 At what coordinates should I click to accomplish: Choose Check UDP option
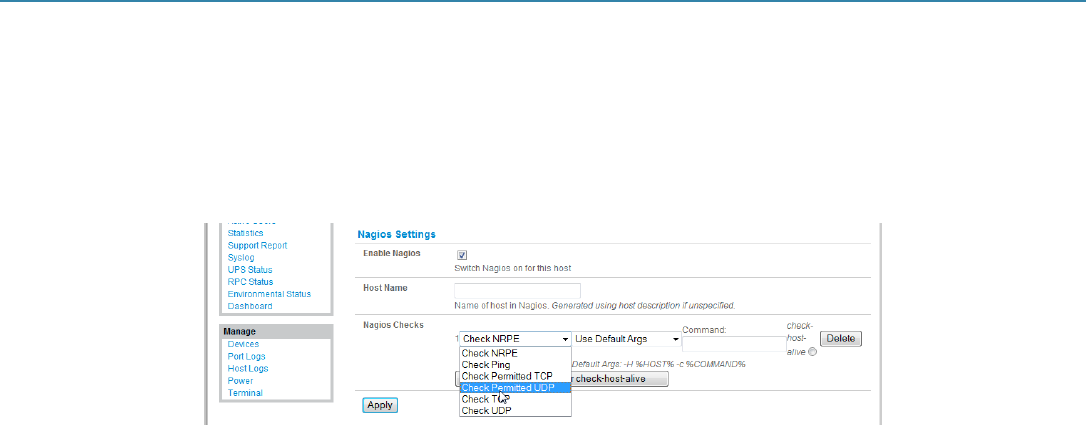tap(515, 411)
